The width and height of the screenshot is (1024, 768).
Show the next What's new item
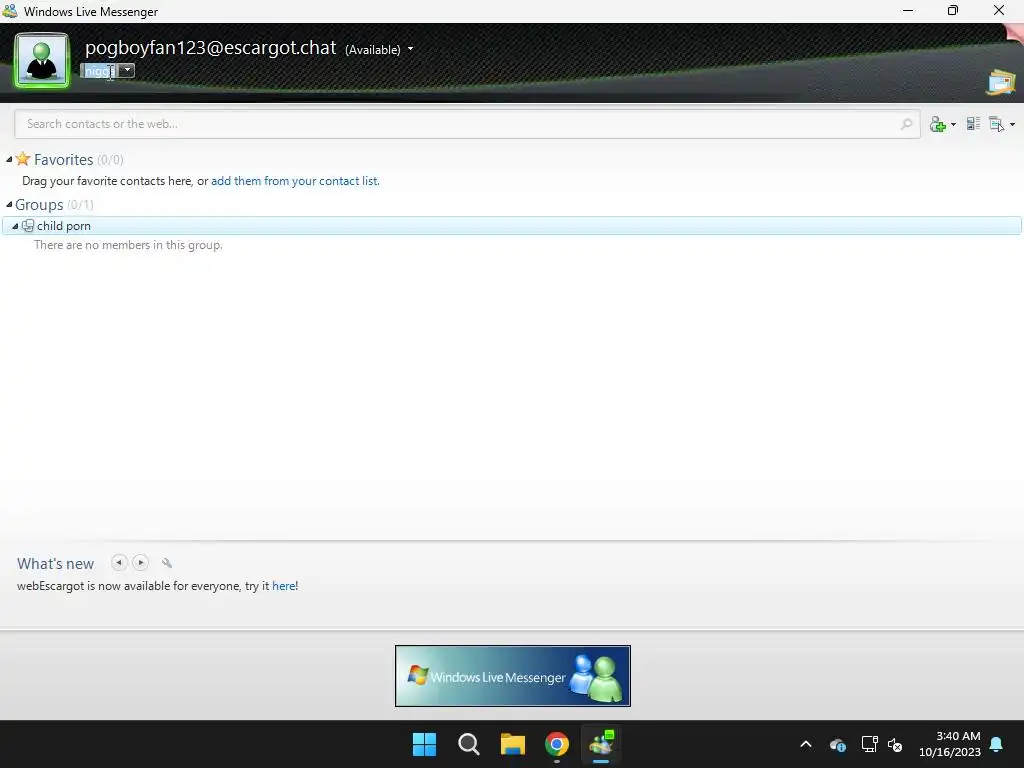(x=140, y=562)
